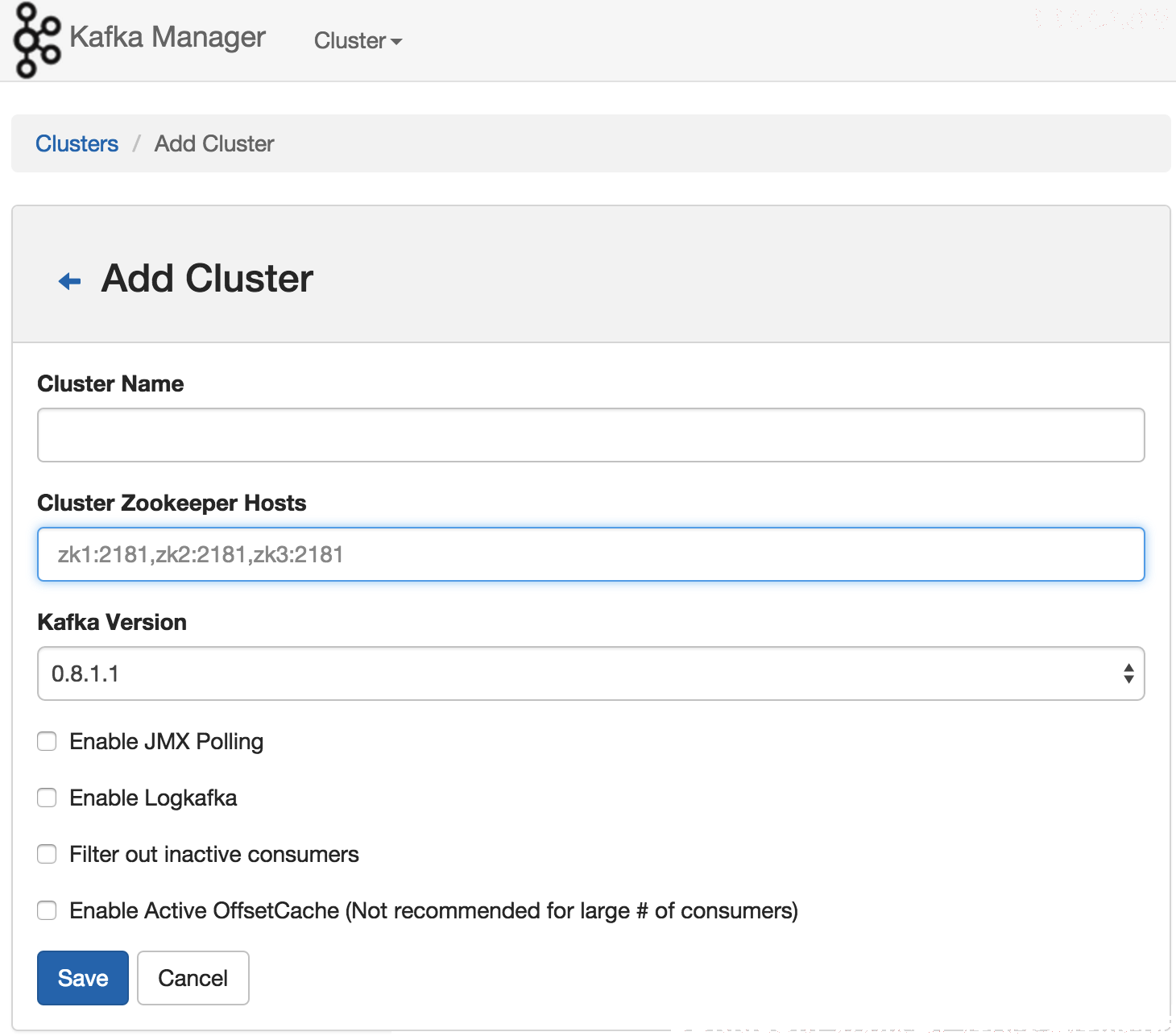Click the Kafka Manager brand title
Screen dimensions: 1176x1036
168,37
